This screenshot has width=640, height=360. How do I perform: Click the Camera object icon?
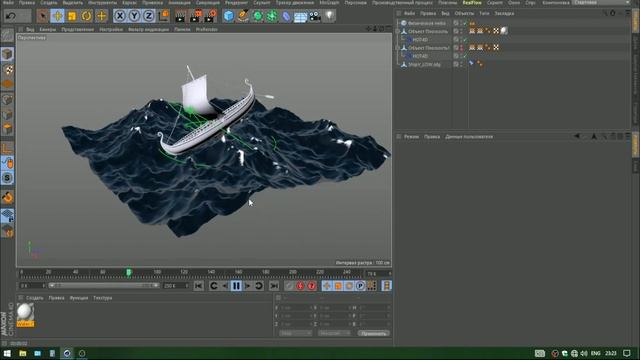(315, 16)
